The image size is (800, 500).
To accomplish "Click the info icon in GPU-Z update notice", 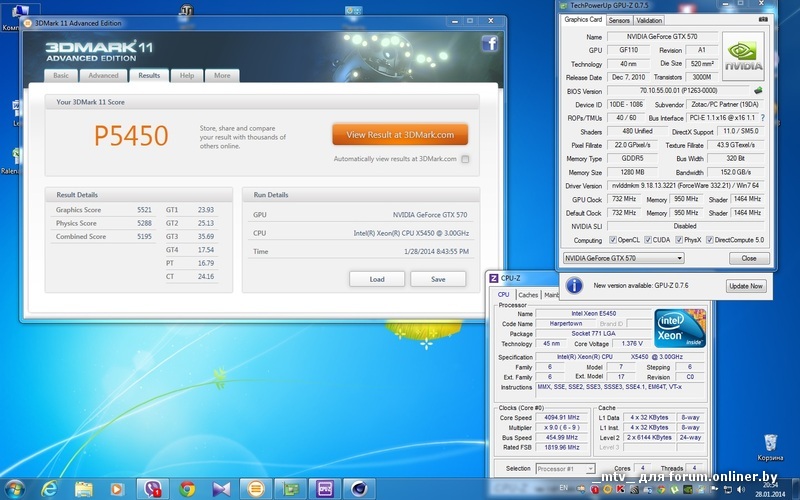I will [x=574, y=286].
